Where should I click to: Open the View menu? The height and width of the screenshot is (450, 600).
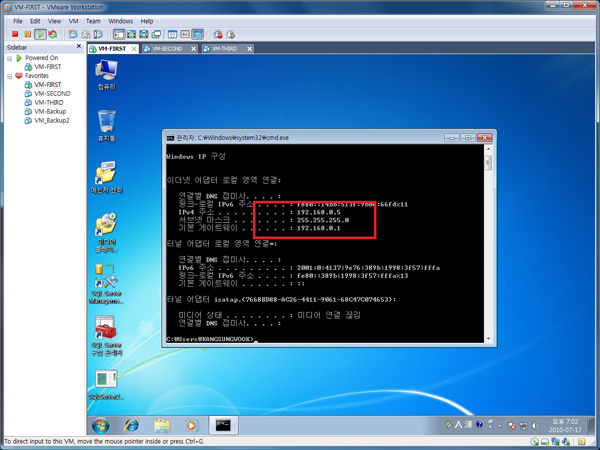(x=54, y=21)
